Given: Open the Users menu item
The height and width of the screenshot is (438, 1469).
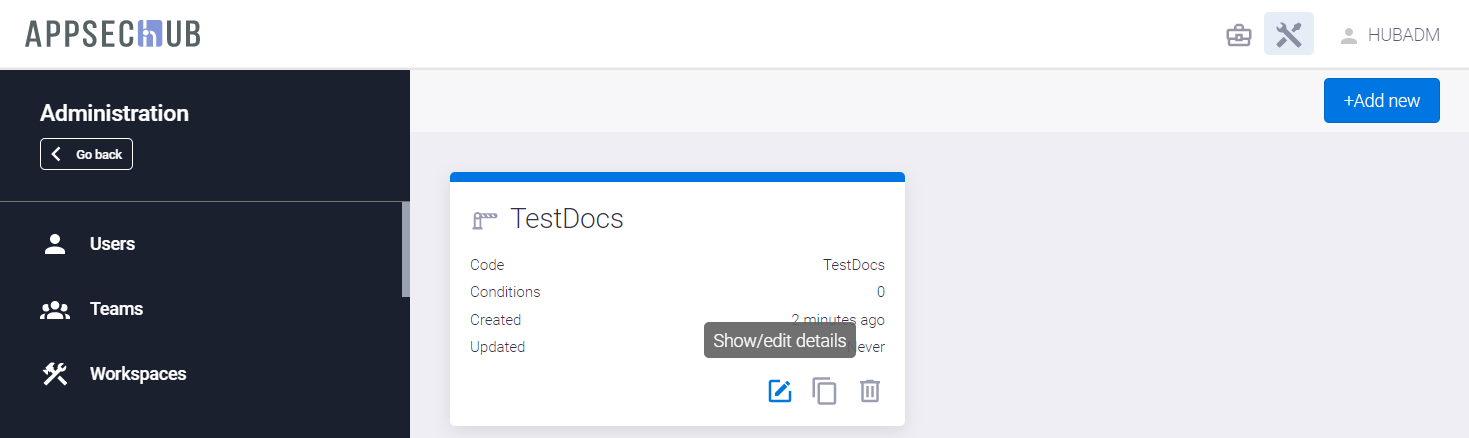Looking at the screenshot, I should pos(112,244).
